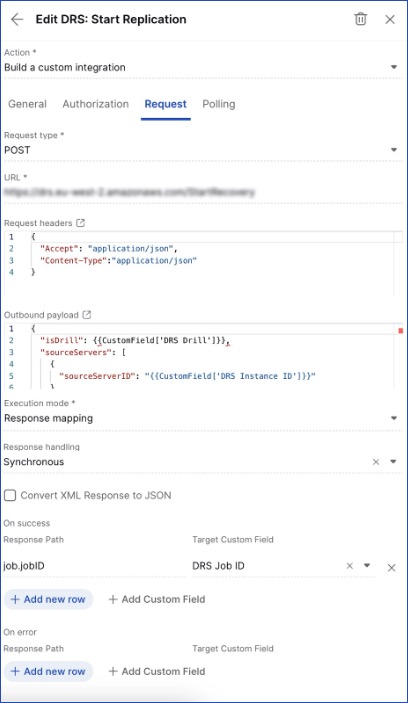Add new row under On error
Image resolution: width=408 pixels, height=703 pixels.
(48, 672)
